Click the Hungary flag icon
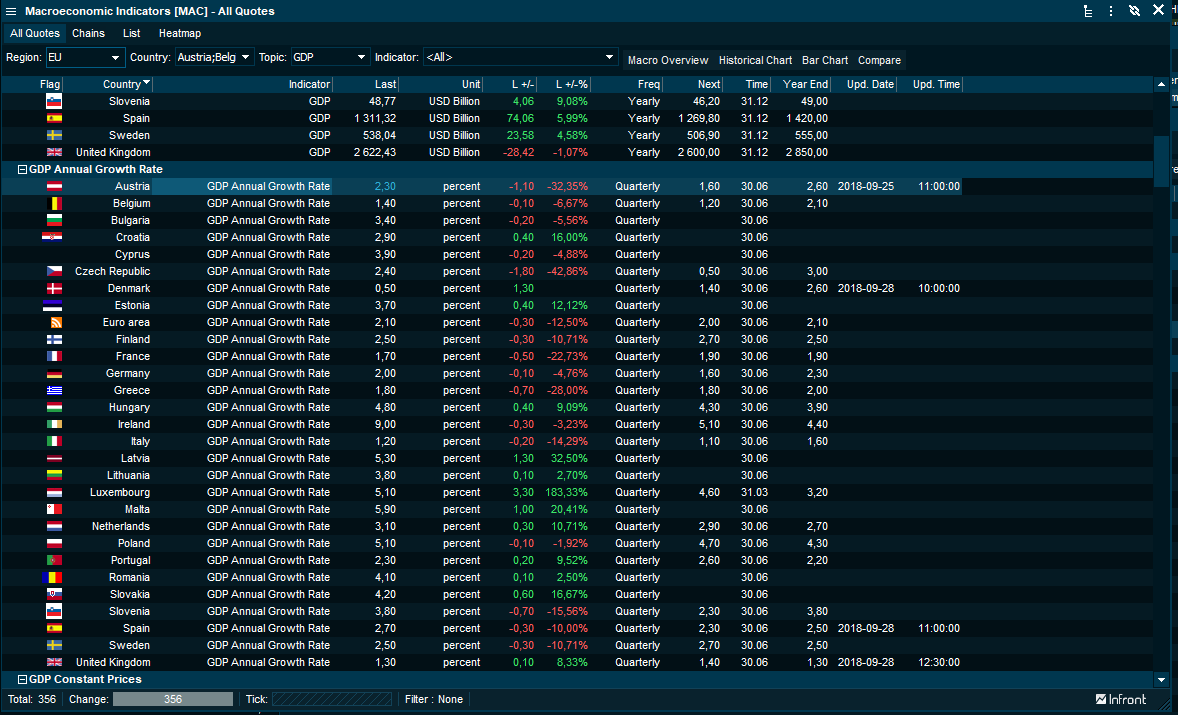This screenshot has height=715, width=1178. coord(54,408)
